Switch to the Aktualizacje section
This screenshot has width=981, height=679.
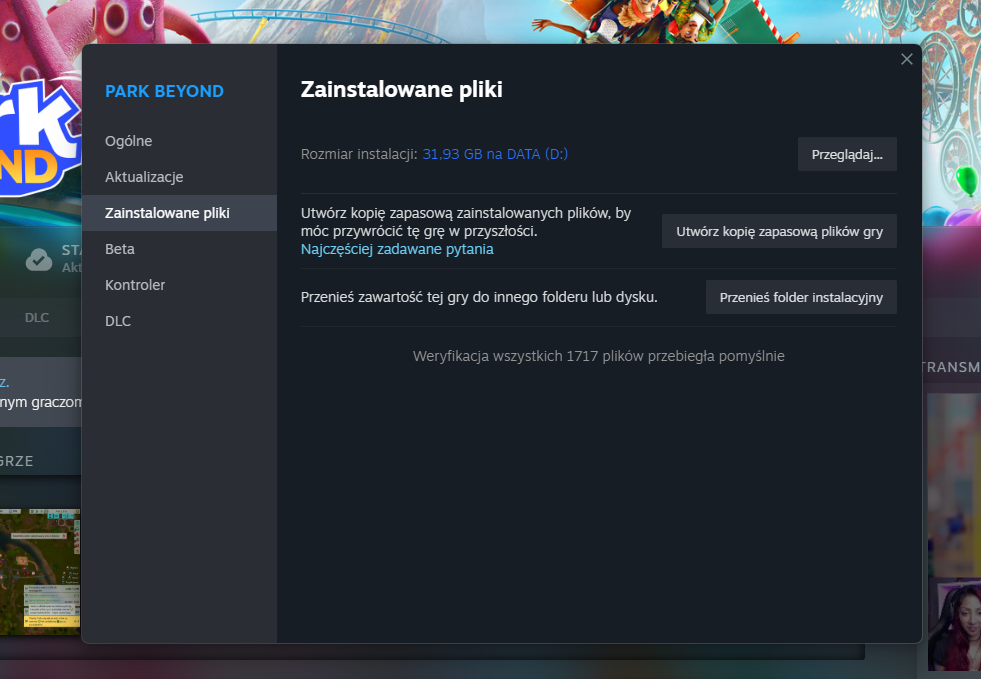point(179,177)
